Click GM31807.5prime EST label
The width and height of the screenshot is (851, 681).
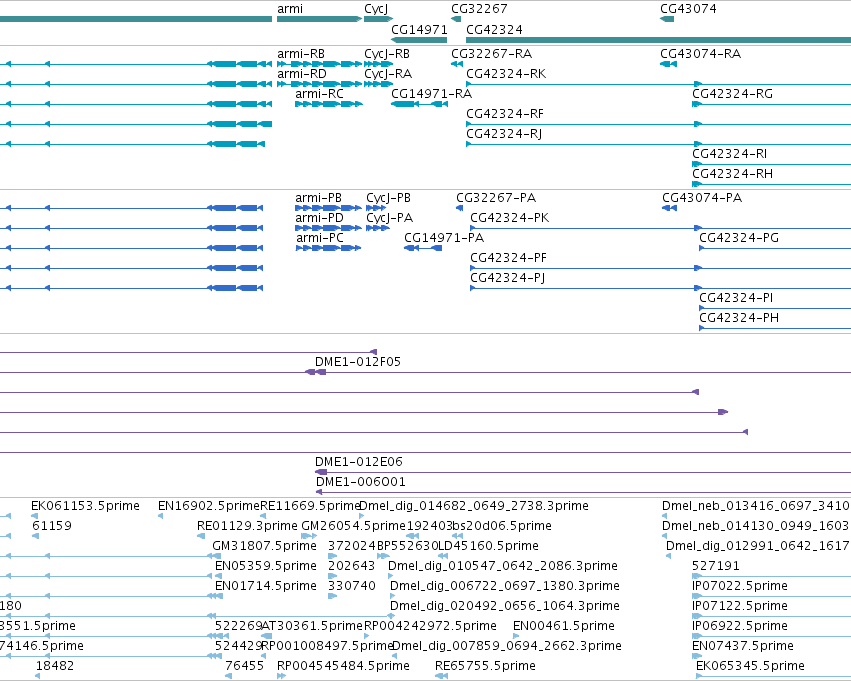click(264, 546)
